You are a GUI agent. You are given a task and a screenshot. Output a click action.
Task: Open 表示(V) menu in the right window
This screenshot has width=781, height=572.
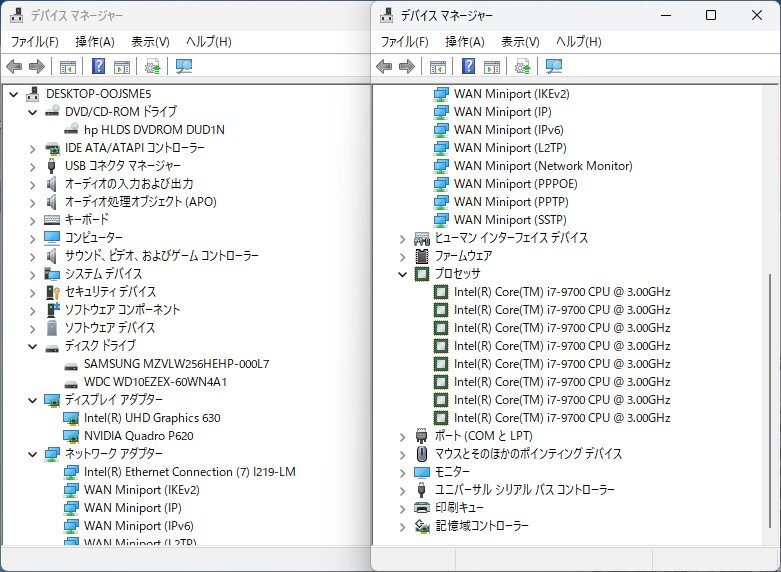click(x=520, y=42)
